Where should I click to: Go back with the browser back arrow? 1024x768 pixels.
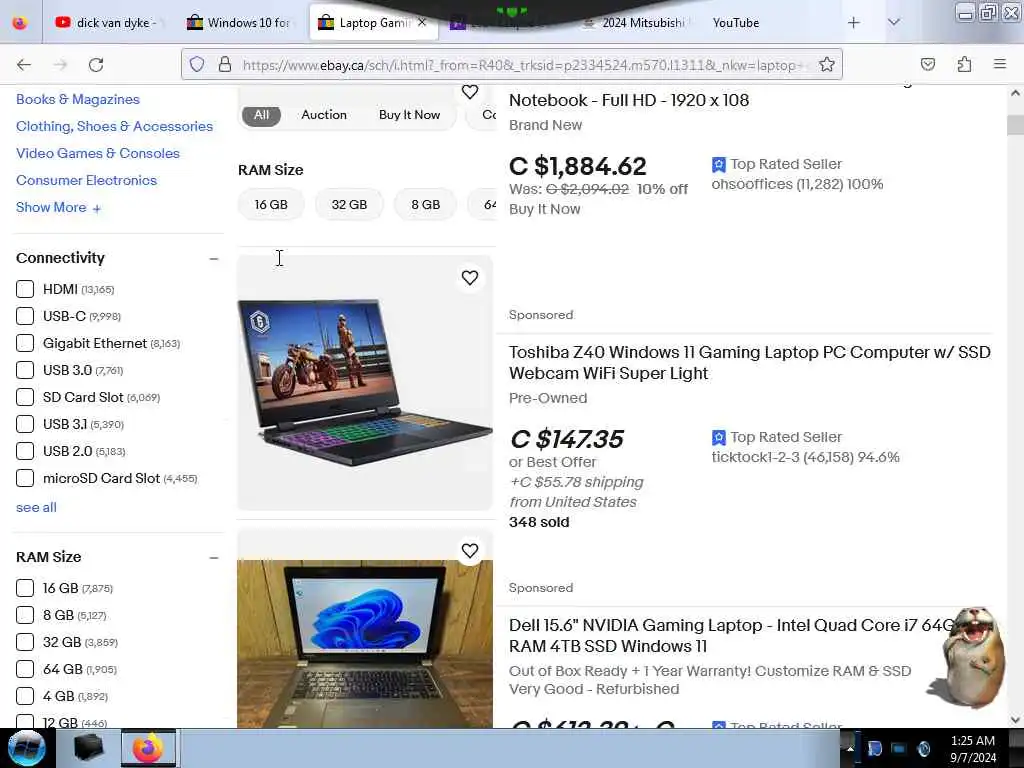click(x=24, y=65)
